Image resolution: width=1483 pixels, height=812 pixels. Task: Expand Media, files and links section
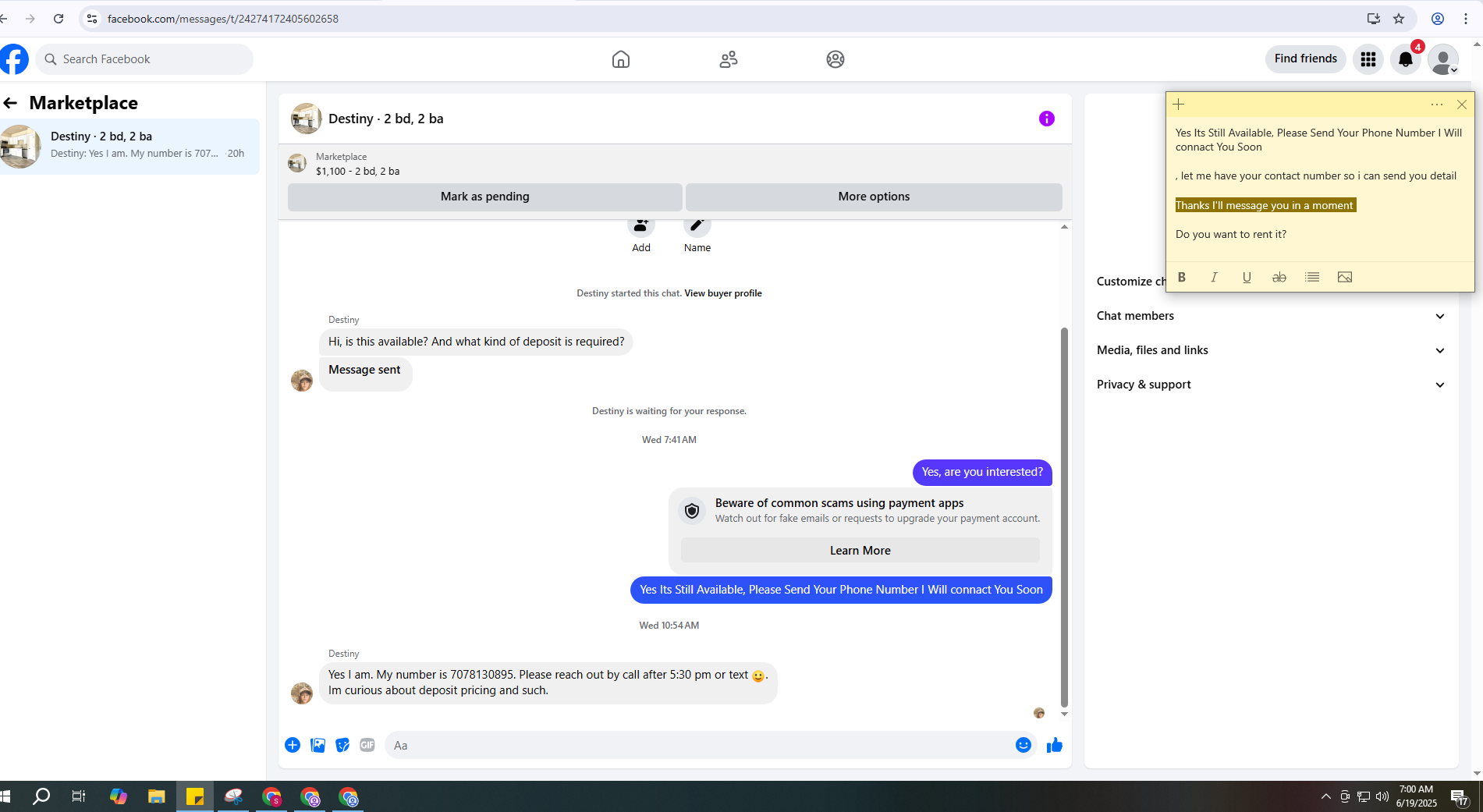1272,350
